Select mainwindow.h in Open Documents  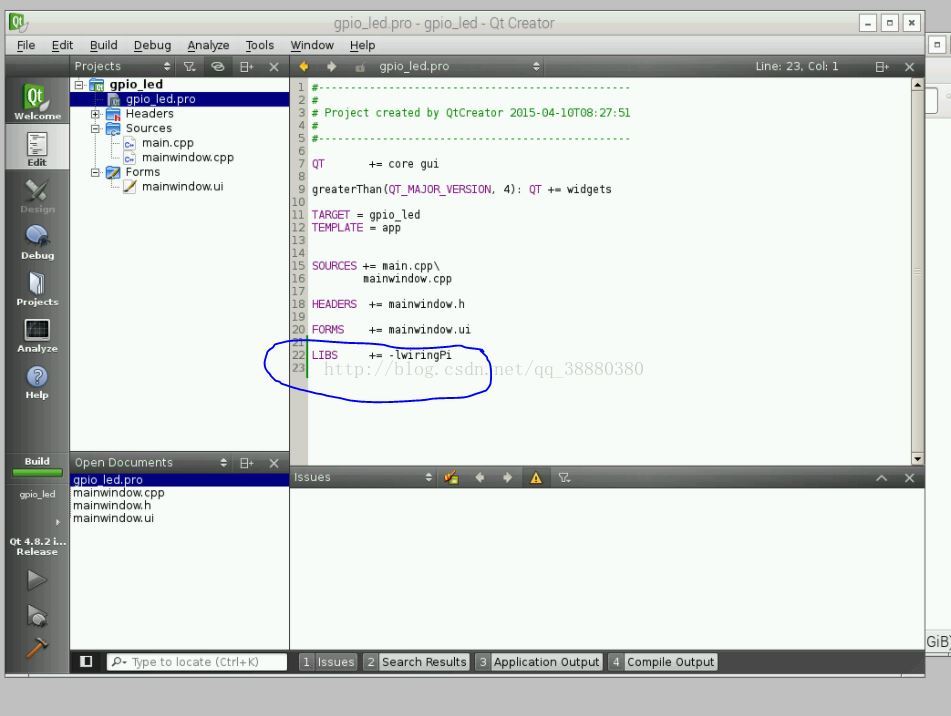tap(112, 505)
